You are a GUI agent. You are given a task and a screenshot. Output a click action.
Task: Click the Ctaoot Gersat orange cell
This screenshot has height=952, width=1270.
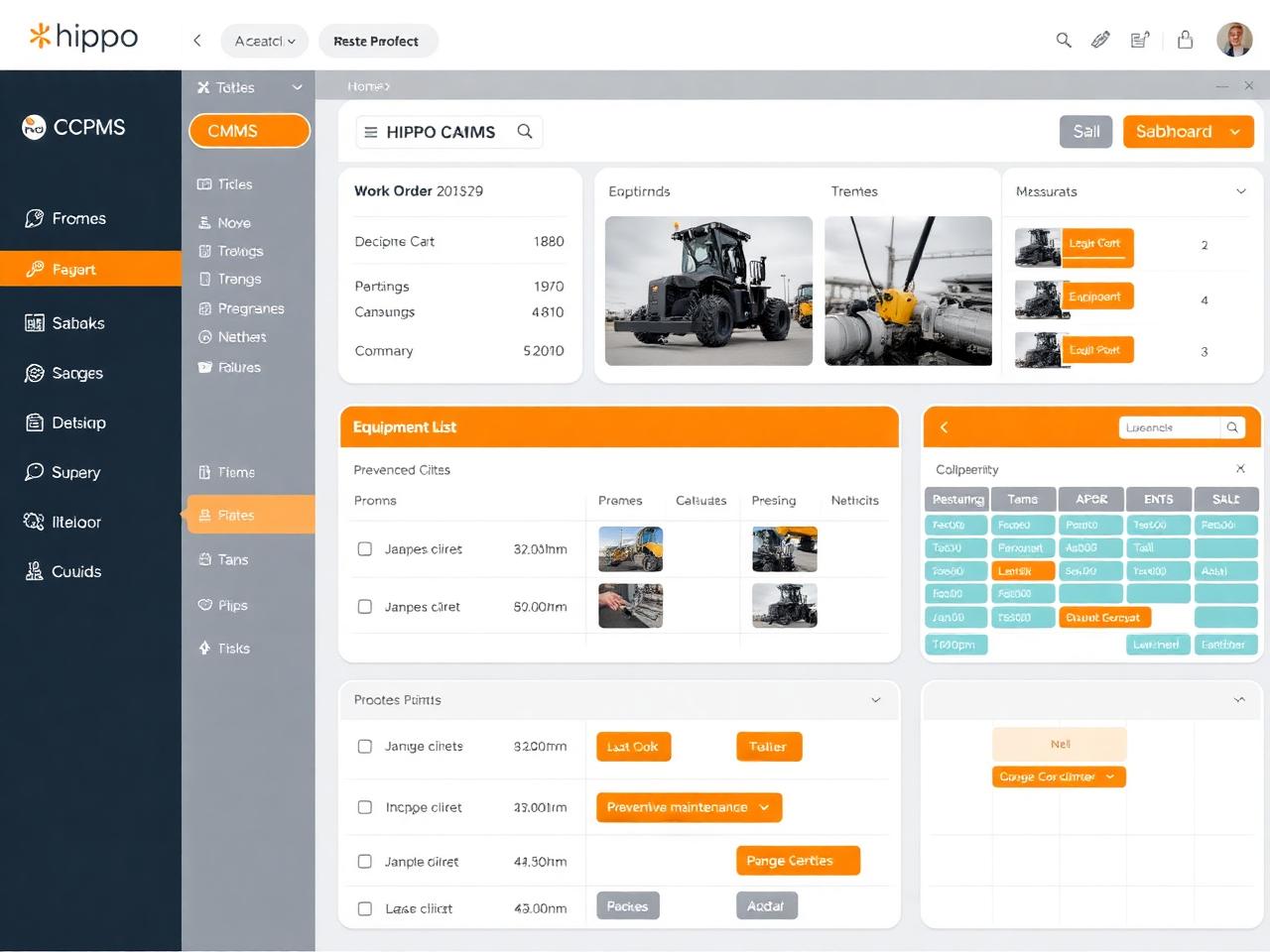click(1104, 617)
